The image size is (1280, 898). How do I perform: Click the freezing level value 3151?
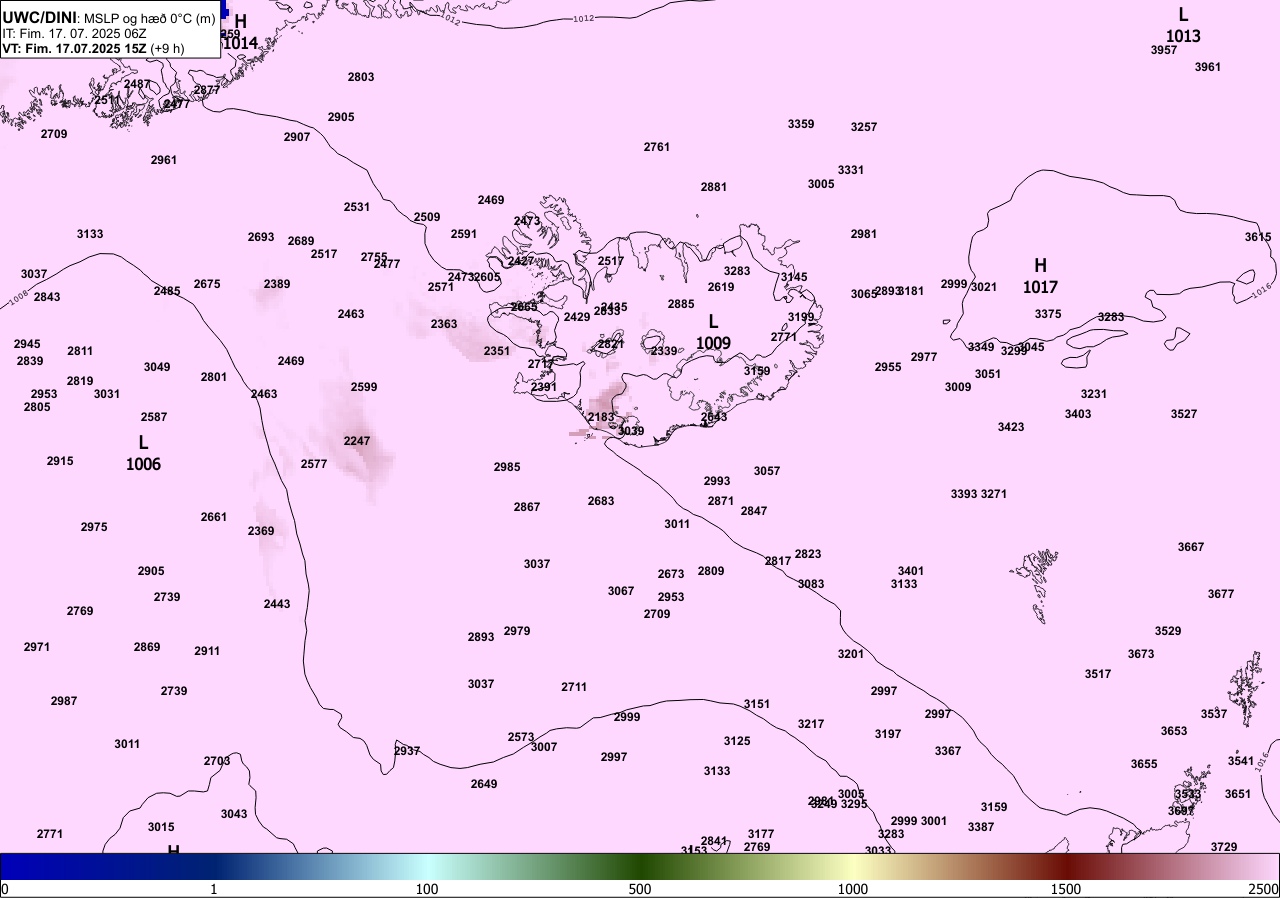tap(757, 704)
